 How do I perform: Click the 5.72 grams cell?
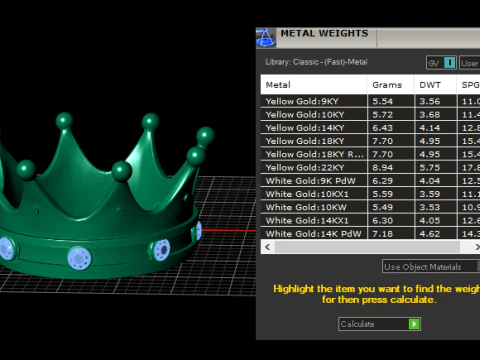tap(391, 114)
